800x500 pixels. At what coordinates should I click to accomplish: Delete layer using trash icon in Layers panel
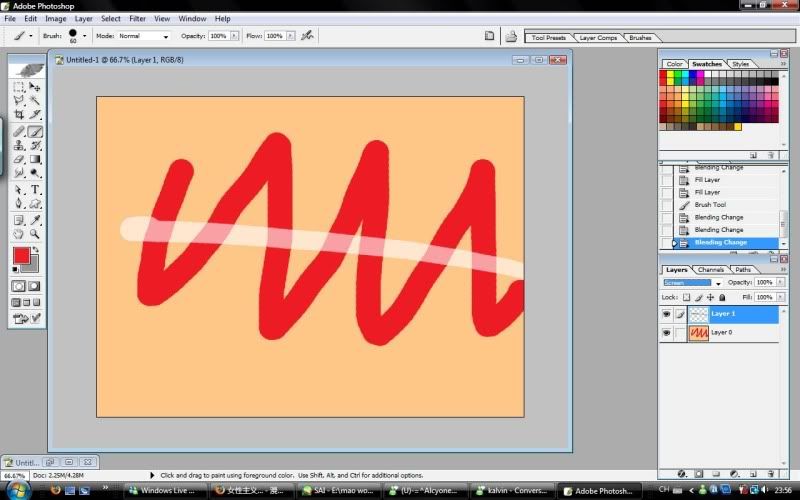pos(768,473)
